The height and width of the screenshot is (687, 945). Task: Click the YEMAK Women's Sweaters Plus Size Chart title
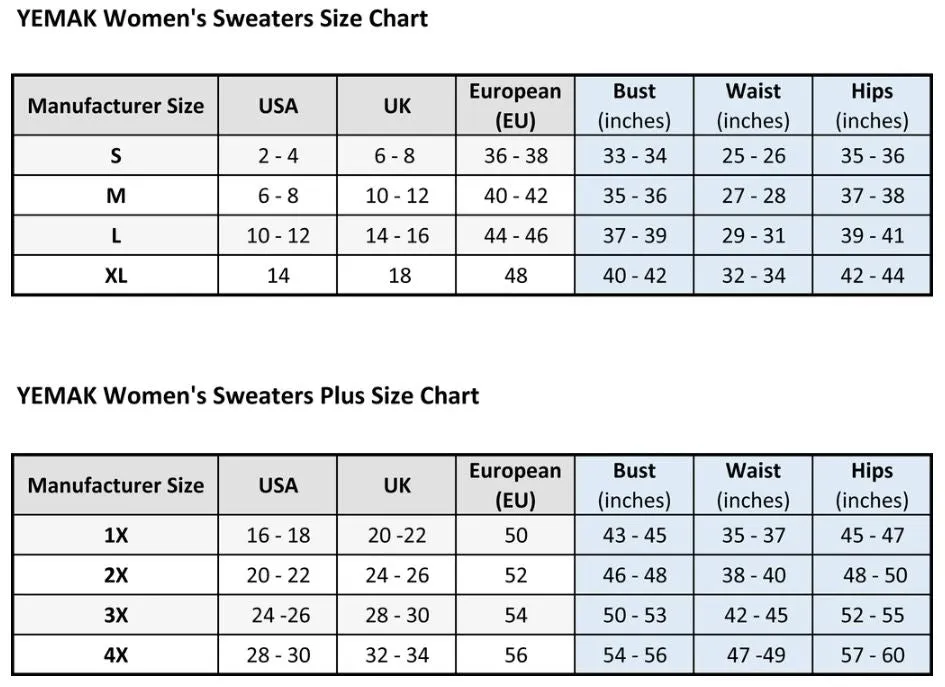pos(248,396)
